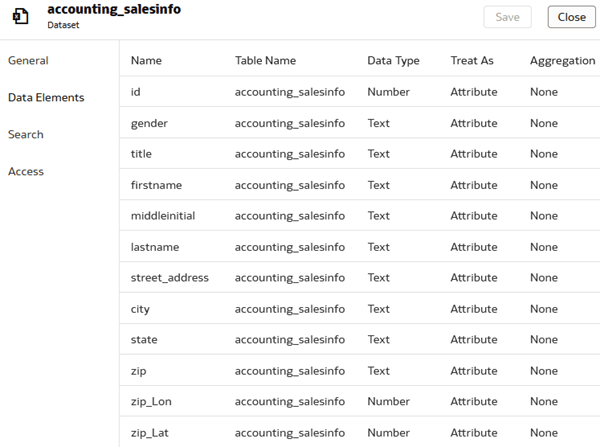The width and height of the screenshot is (600, 447).
Task: Click the Data Type value for city
Action: (378, 309)
